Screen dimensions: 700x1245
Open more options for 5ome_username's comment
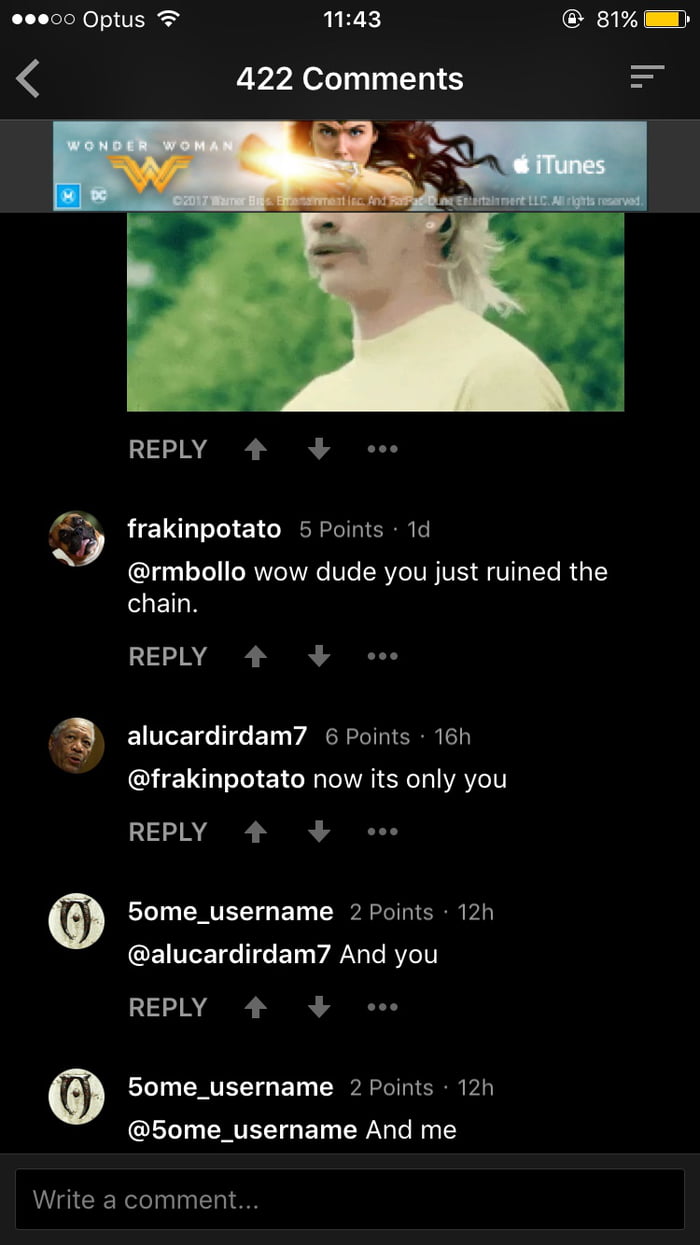382,1007
